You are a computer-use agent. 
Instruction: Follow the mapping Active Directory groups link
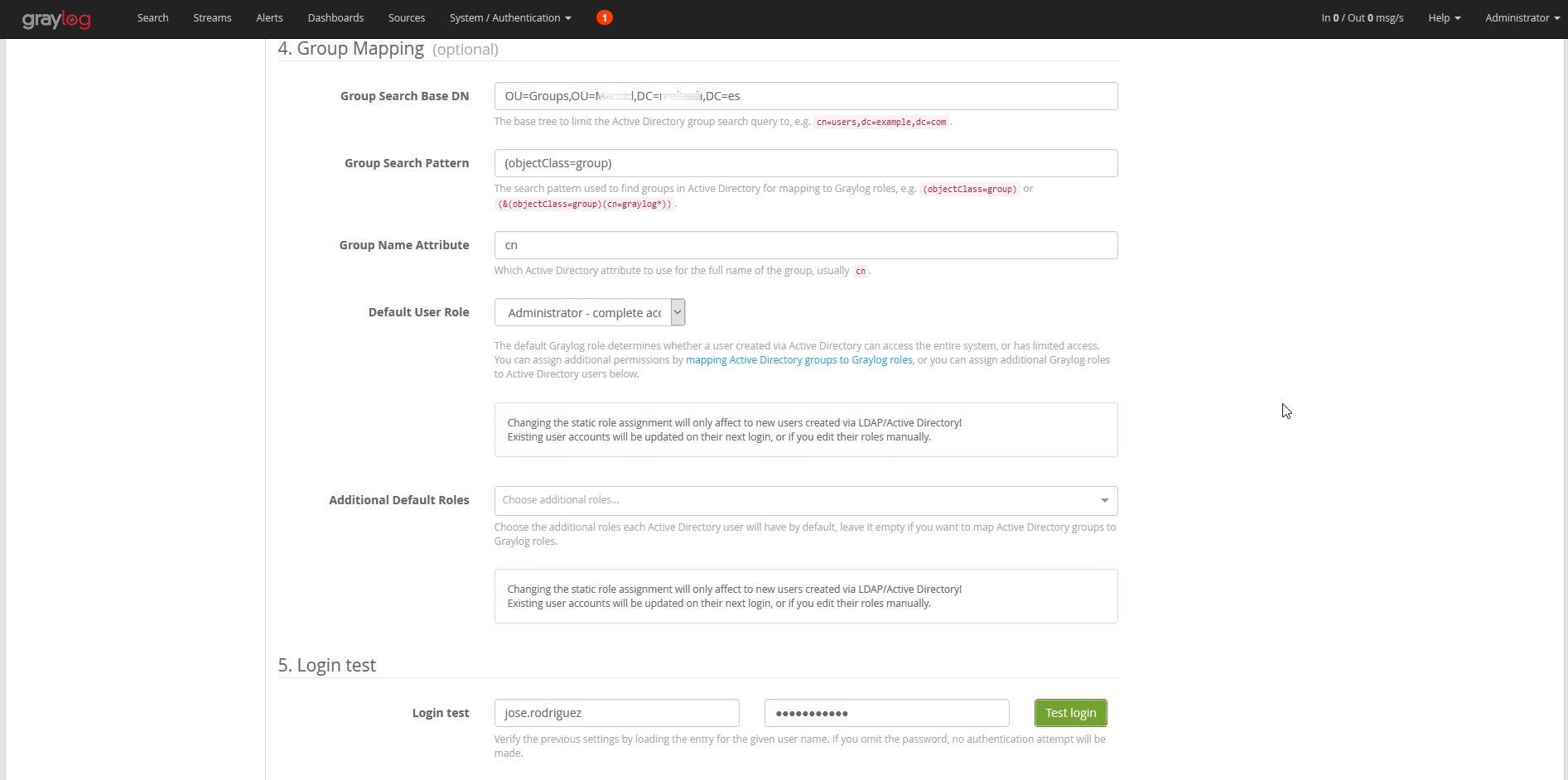tap(798, 360)
